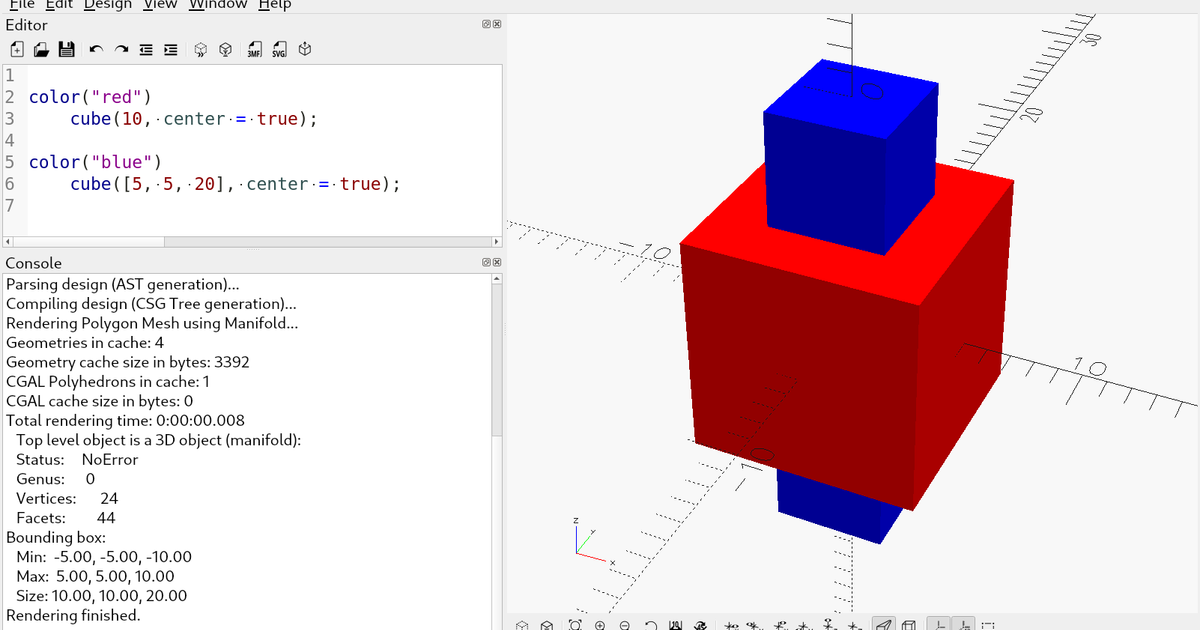Open an existing SCAD file
Viewport: 1200px width, 630px height.
[x=41, y=48]
